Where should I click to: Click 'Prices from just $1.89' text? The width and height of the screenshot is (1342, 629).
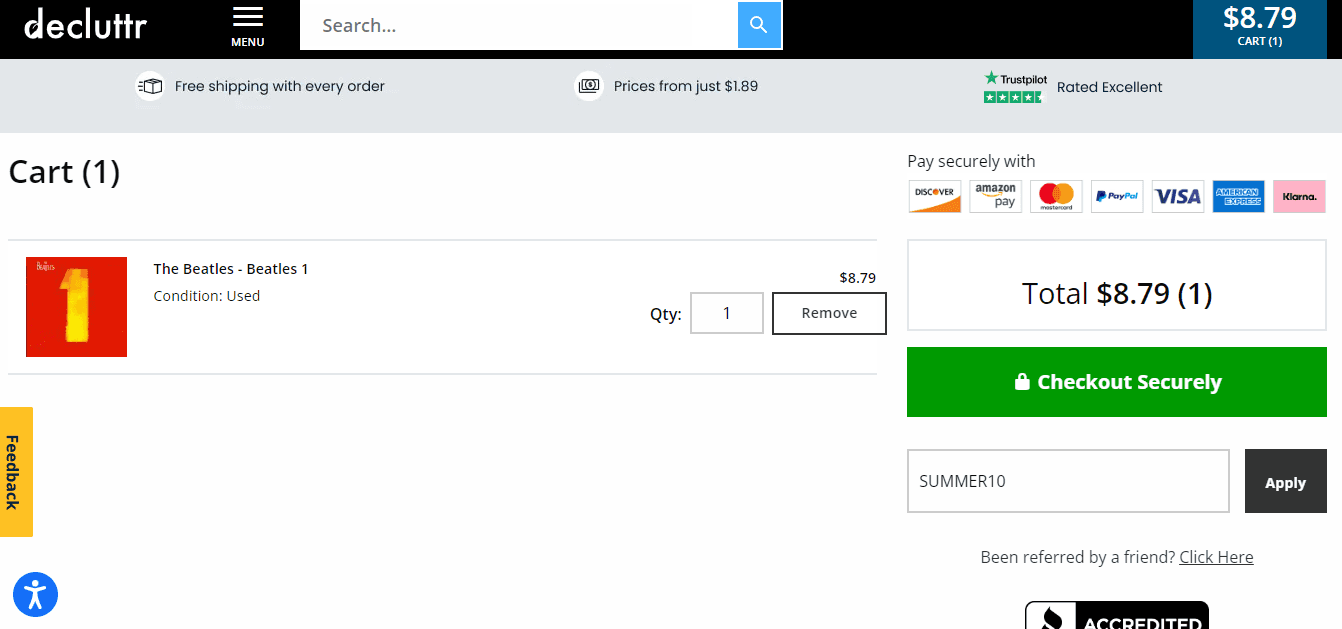[686, 86]
